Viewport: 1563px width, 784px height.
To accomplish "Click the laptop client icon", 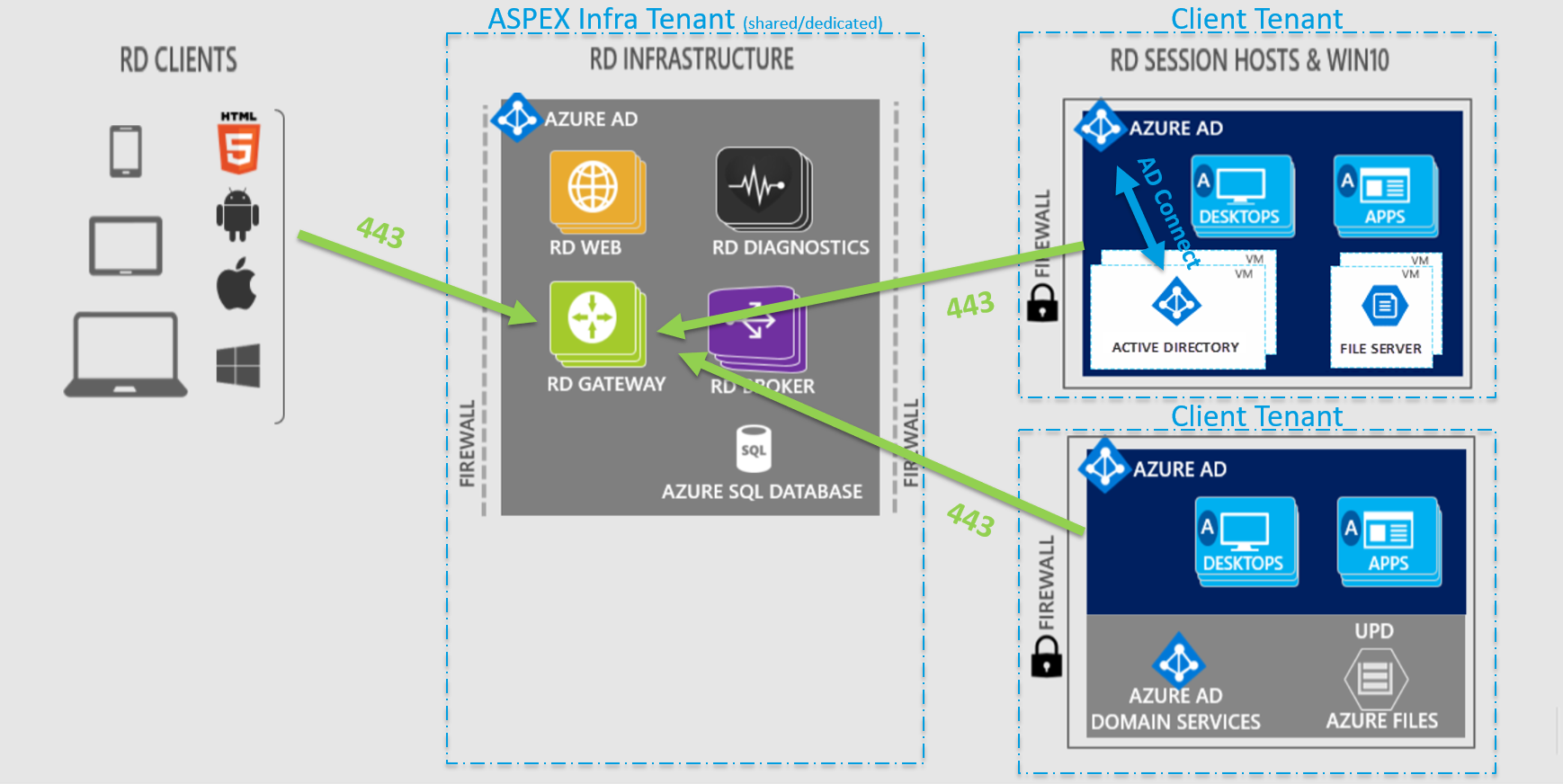I will click(x=126, y=354).
